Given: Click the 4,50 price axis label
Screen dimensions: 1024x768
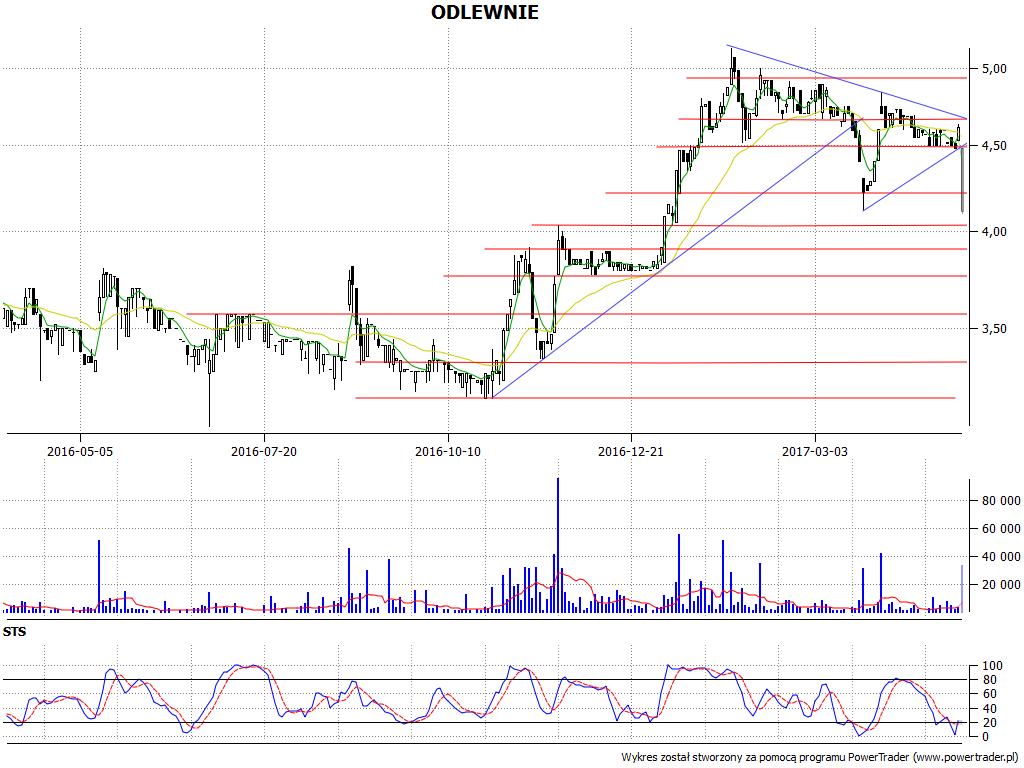Looking at the screenshot, I should [x=993, y=146].
